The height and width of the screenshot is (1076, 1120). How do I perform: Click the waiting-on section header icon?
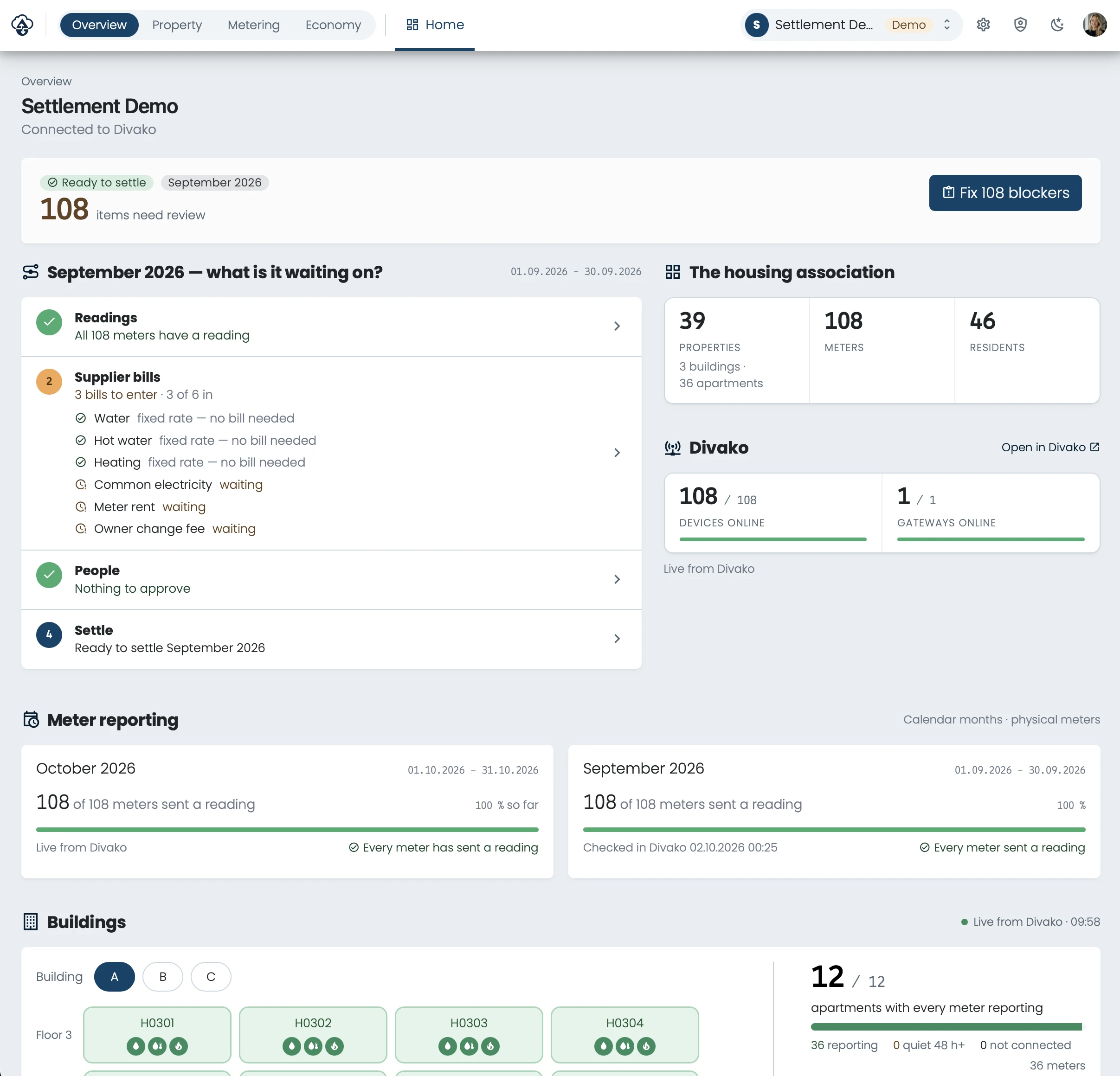point(31,272)
